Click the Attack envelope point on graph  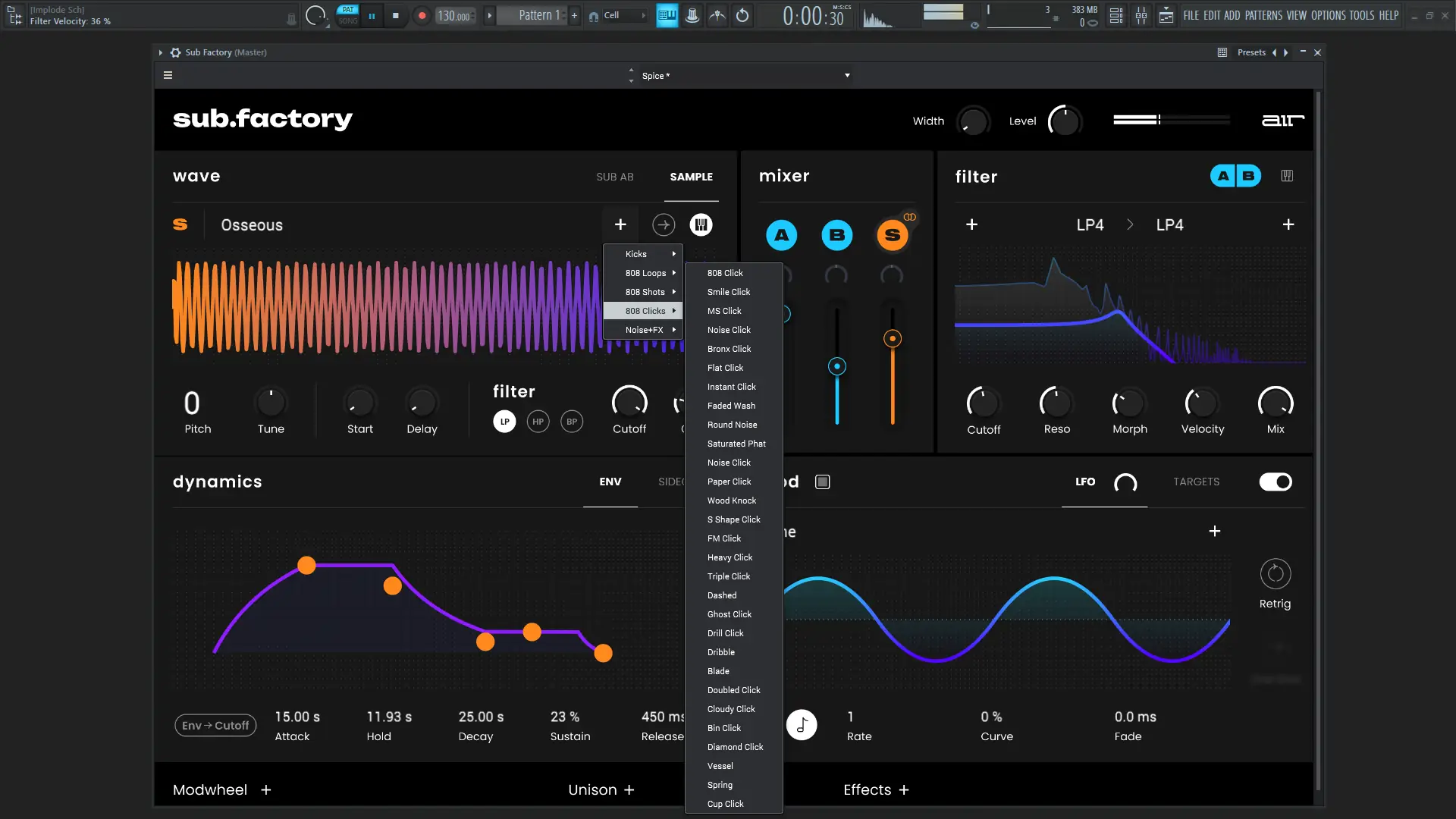(306, 565)
